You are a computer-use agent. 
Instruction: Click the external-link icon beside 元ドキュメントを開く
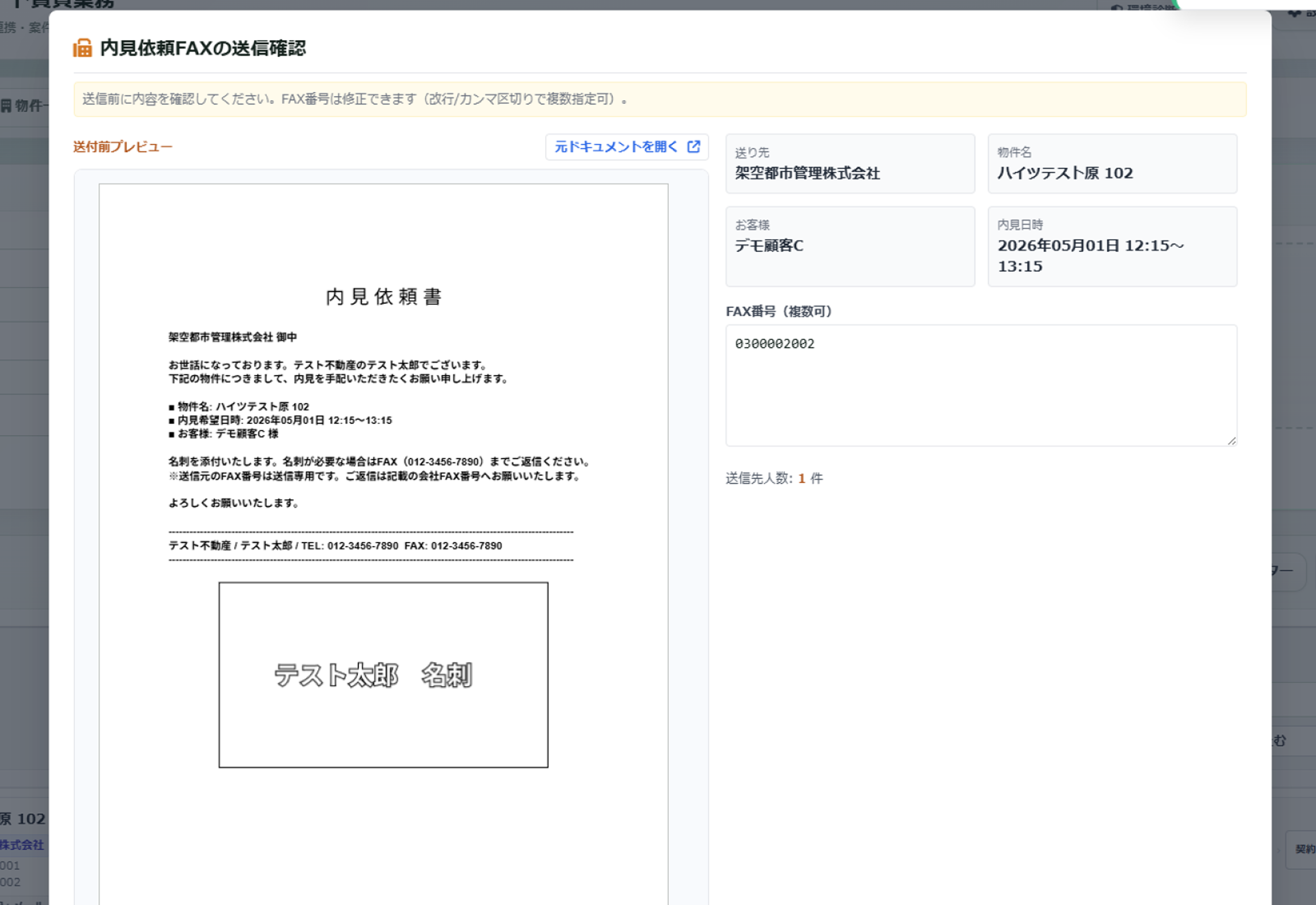693,147
